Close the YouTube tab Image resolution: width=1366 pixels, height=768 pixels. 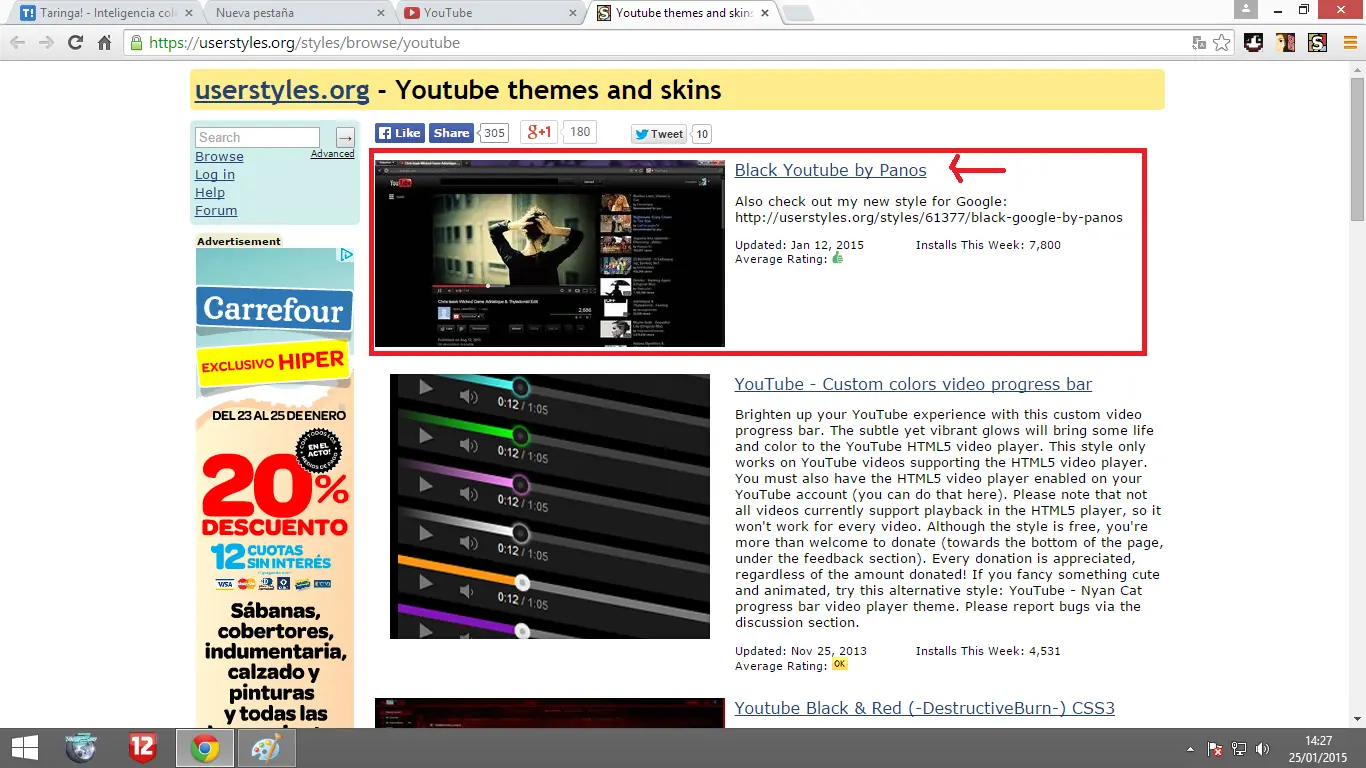point(573,13)
